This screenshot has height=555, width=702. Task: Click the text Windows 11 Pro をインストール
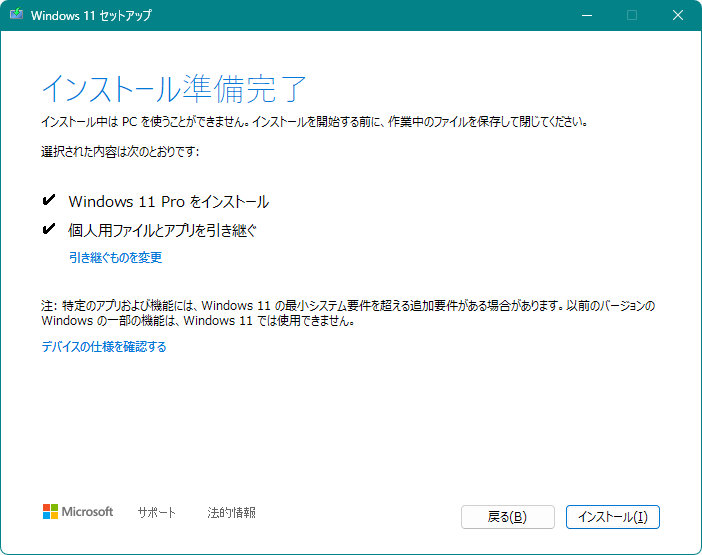tap(168, 202)
